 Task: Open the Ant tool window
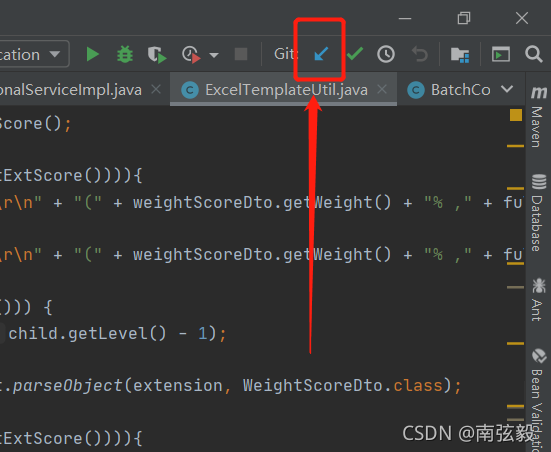tap(538, 299)
